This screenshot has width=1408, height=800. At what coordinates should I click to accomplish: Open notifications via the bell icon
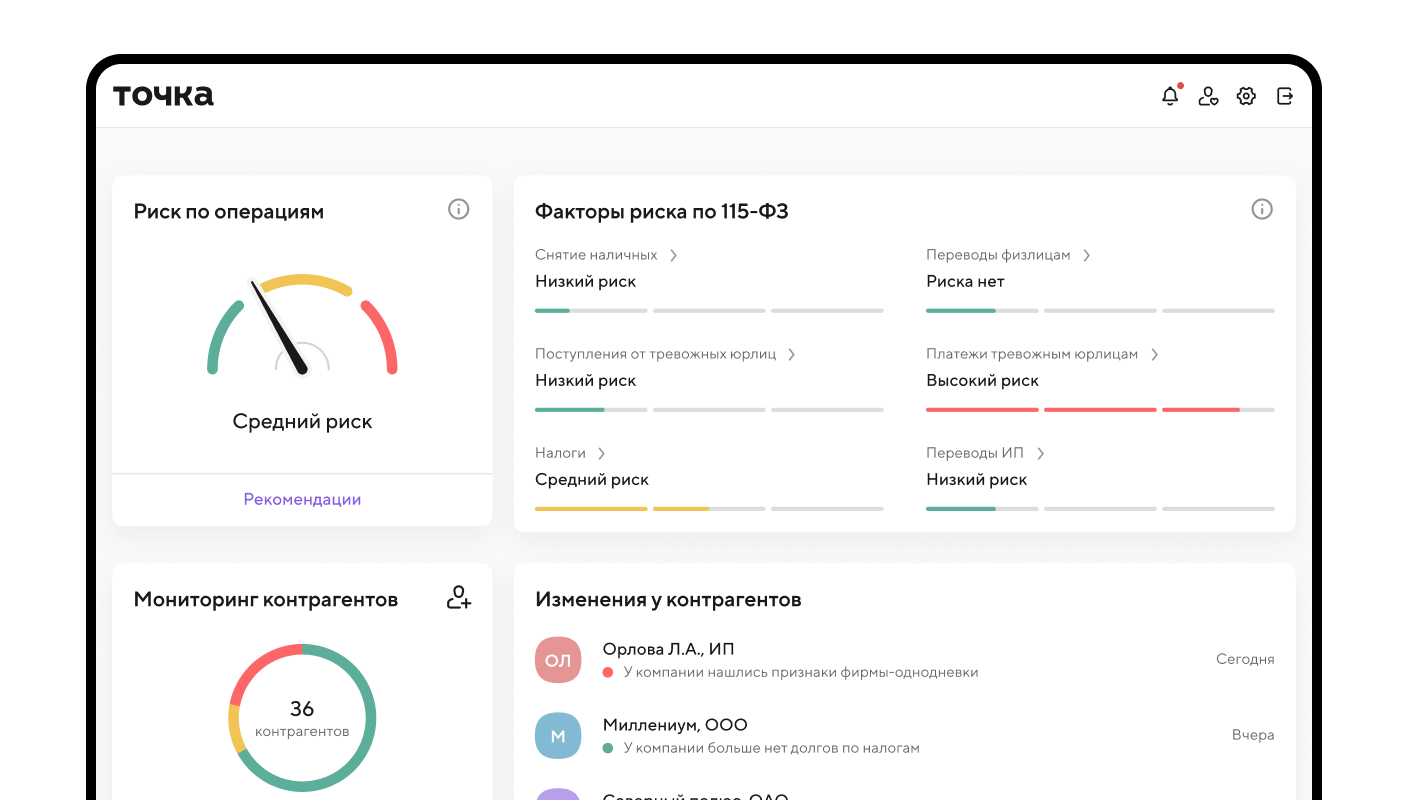coord(1170,96)
